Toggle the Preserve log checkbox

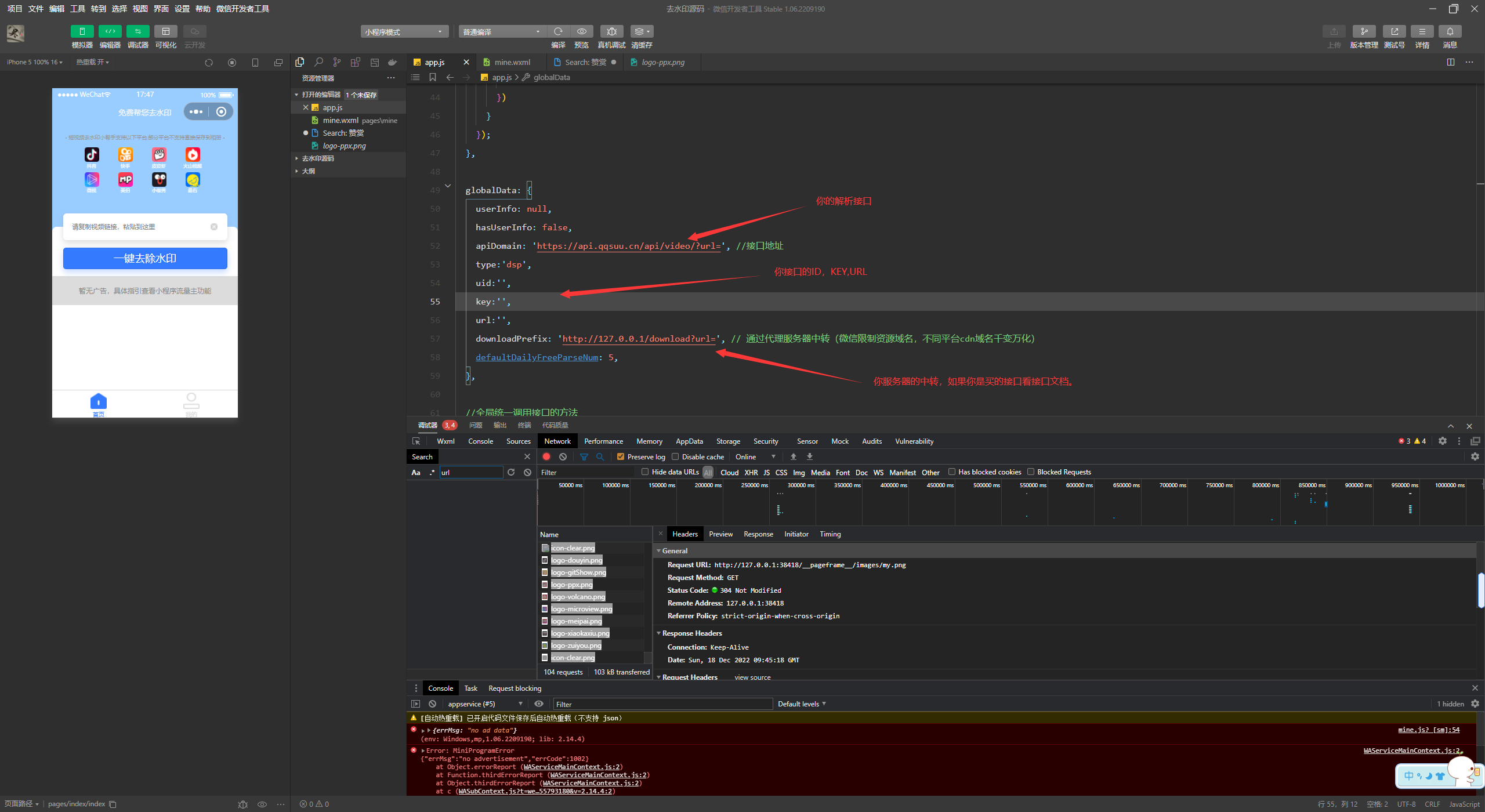[x=621, y=457]
